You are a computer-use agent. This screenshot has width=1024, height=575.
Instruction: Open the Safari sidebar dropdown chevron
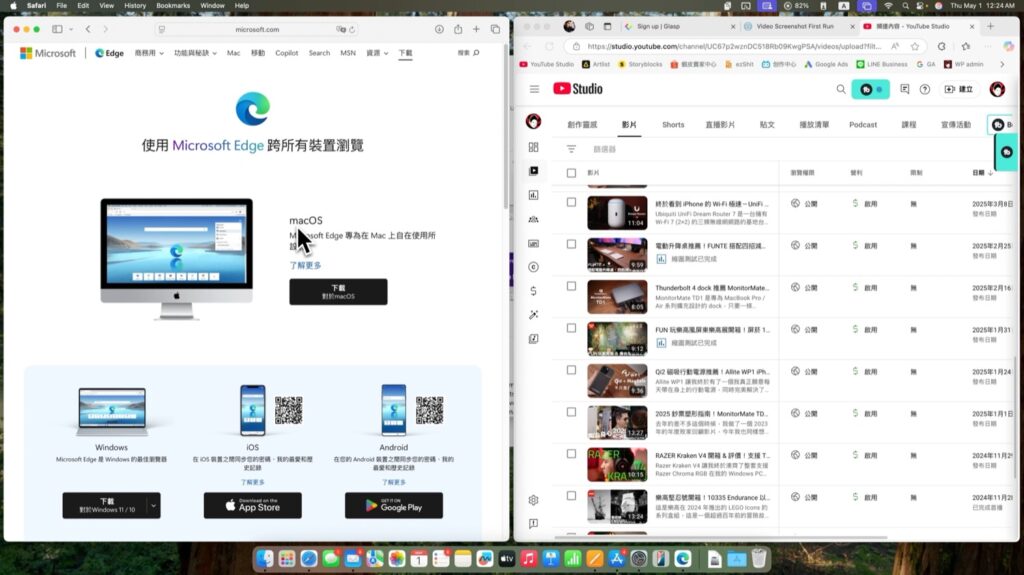coord(71,29)
